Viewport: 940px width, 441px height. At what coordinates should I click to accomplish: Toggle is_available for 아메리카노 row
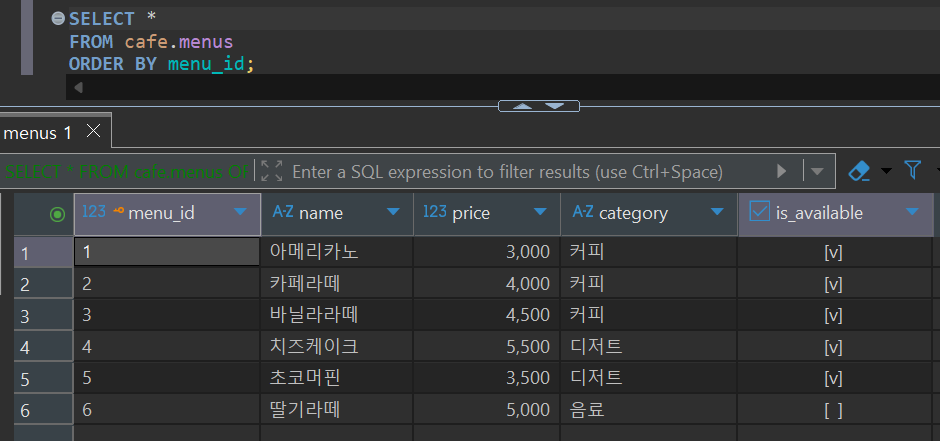833,252
